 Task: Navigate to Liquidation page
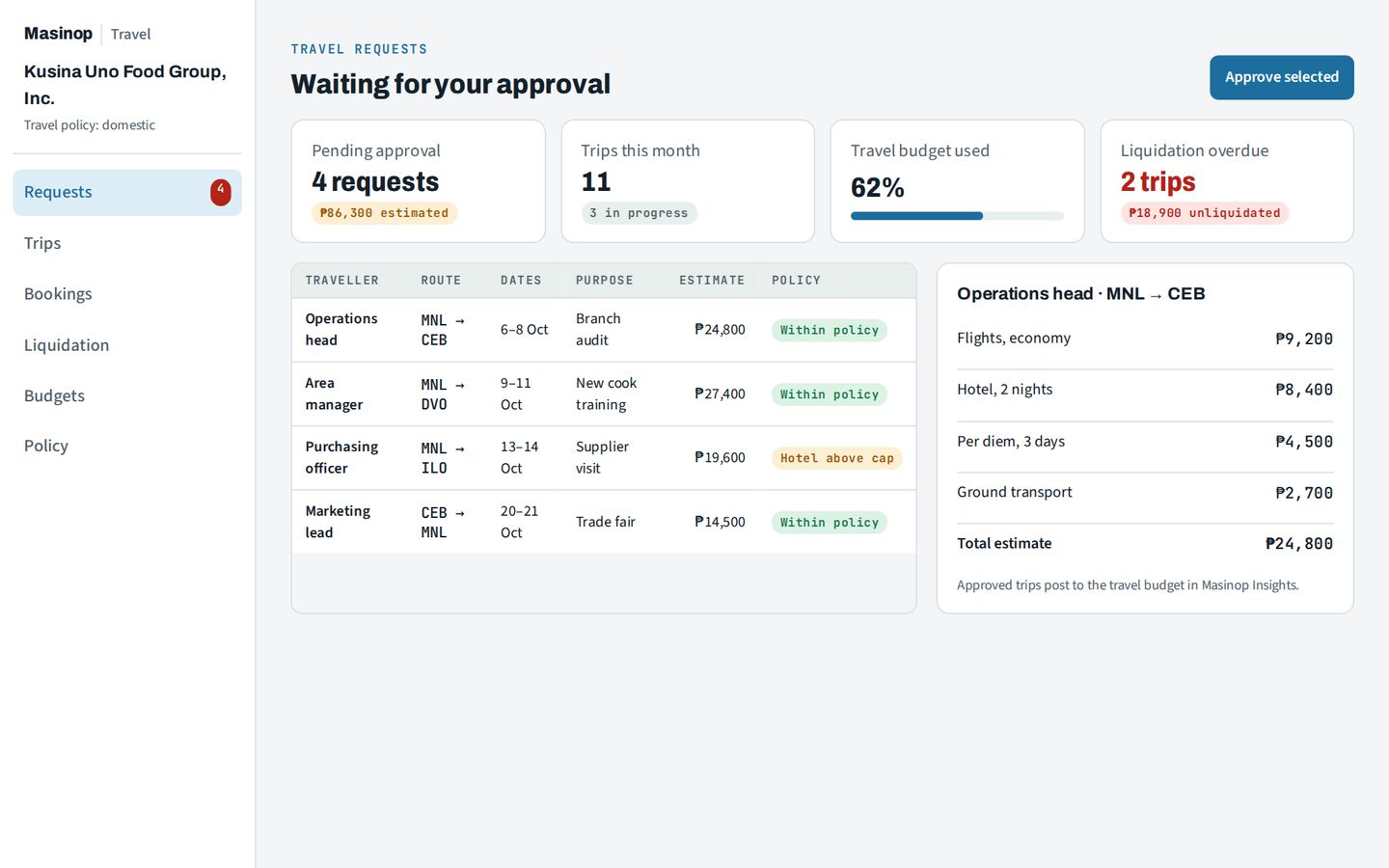(x=127, y=345)
